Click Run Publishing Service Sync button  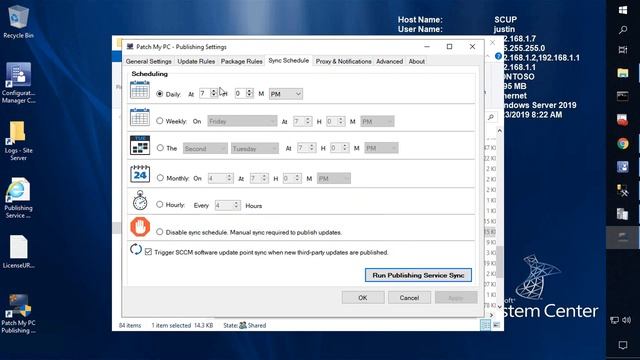[x=418, y=275]
